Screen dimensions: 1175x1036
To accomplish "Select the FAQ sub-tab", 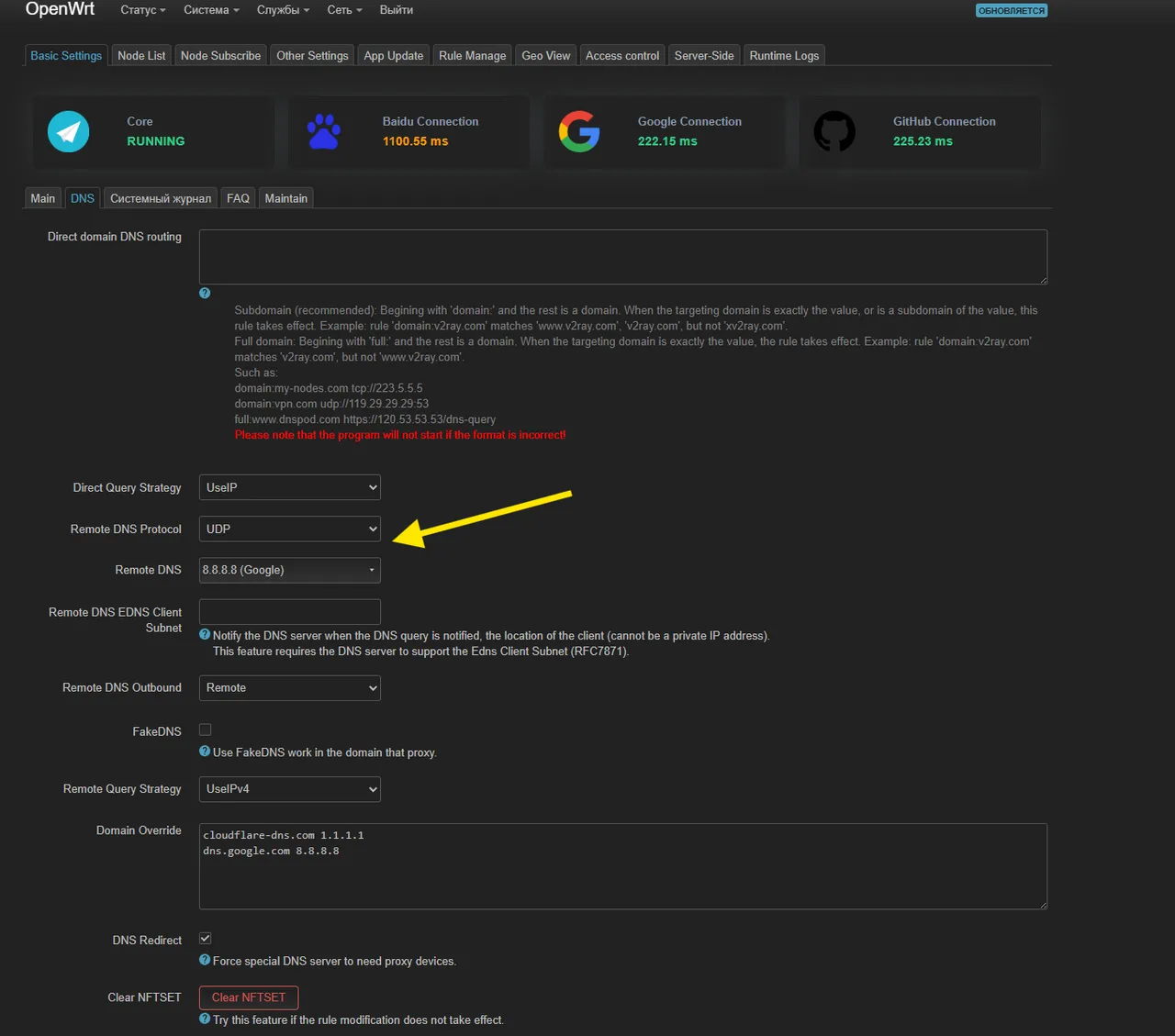I will (x=238, y=198).
